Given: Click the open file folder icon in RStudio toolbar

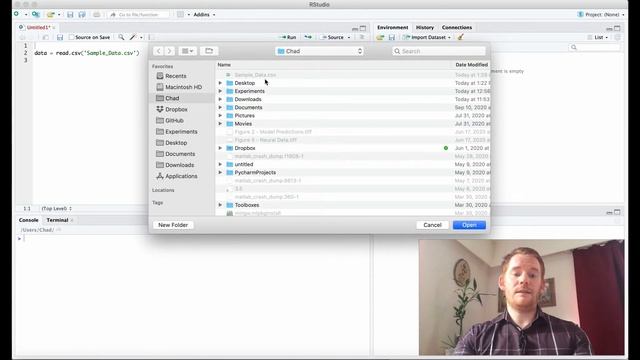Looking at the screenshot, I should click(51, 14).
